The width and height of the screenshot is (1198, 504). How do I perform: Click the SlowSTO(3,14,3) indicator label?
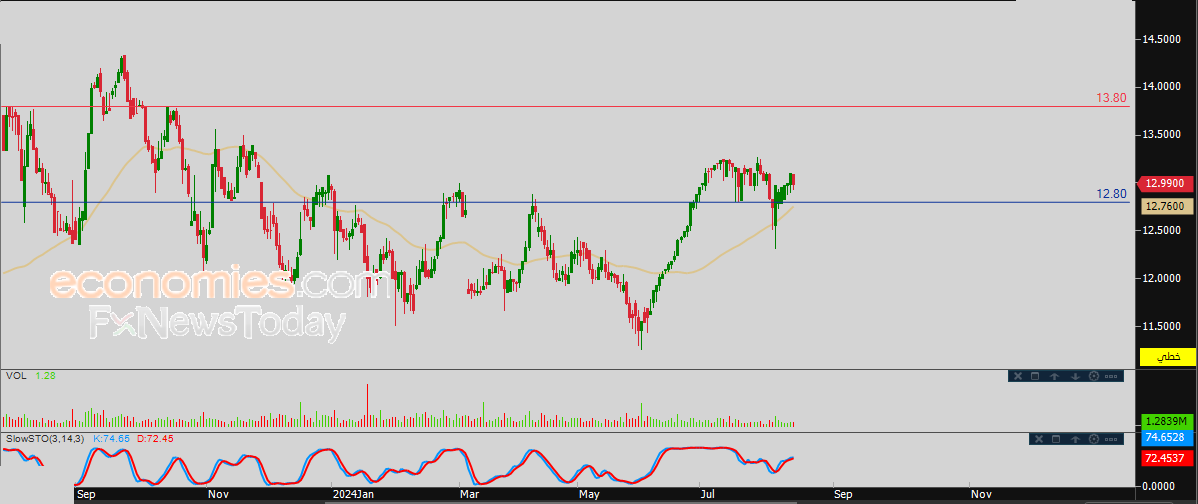(44, 439)
